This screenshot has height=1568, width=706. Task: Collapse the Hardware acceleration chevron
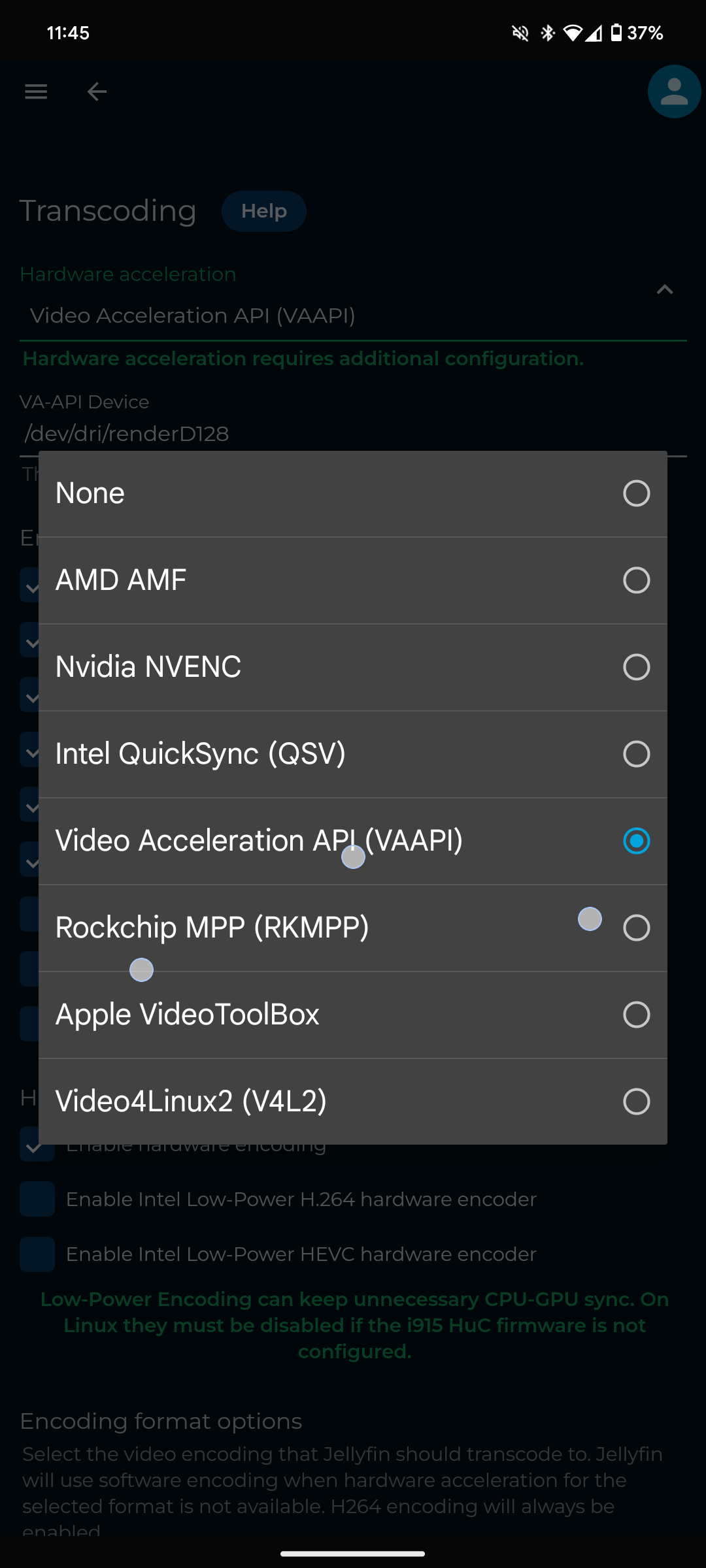665,289
